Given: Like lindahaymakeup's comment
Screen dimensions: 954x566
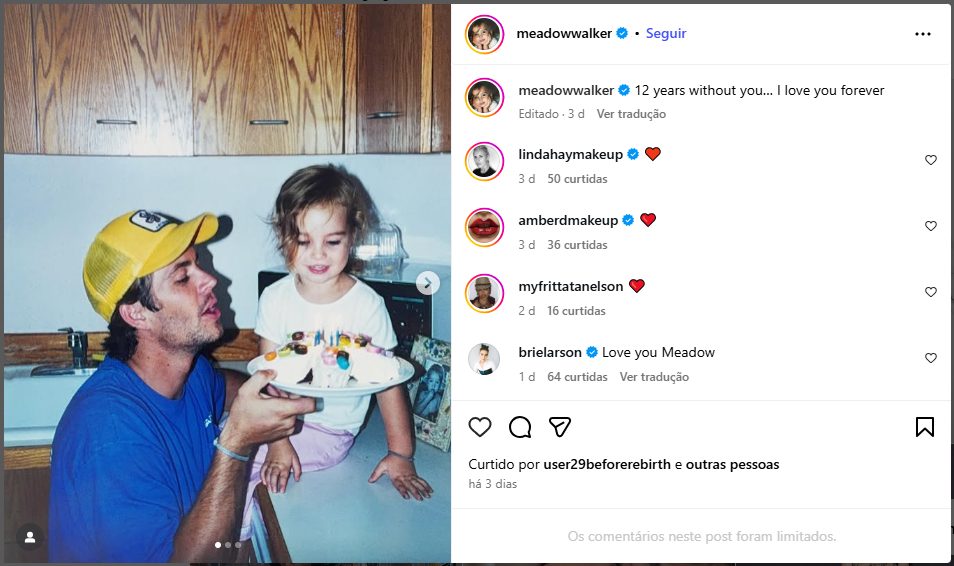Looking at the screenshot, I should 931,160.
